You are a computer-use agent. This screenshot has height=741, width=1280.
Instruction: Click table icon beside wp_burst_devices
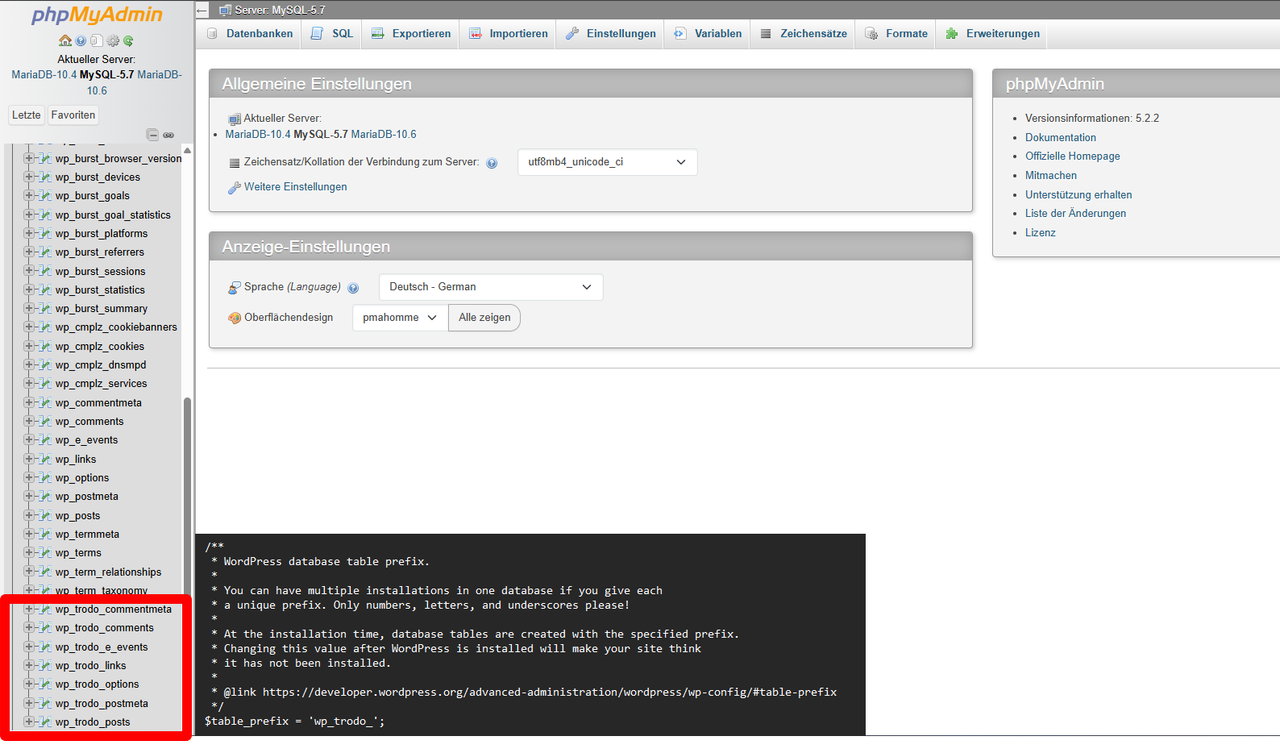(x=44, y=177)
